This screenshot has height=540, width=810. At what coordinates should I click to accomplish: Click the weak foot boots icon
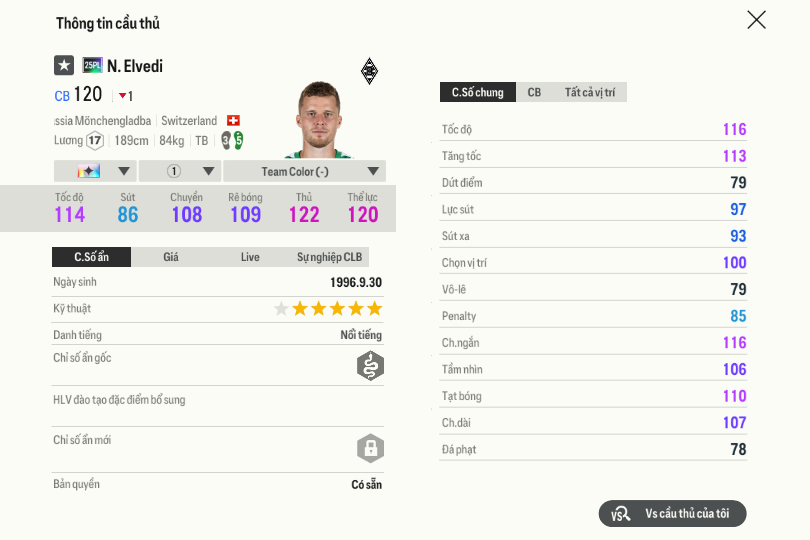pos(232,141)
